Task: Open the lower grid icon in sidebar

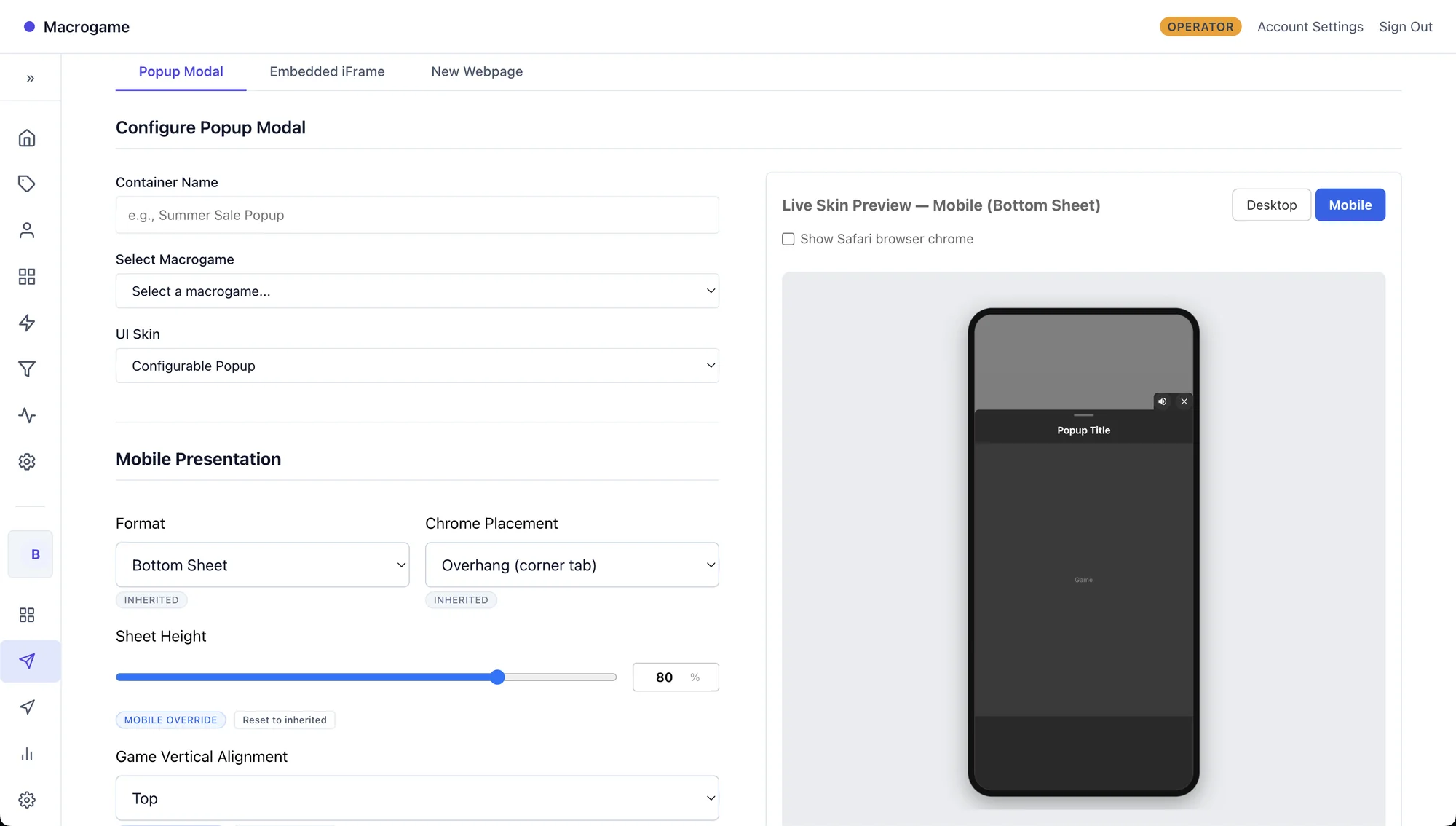Action: pos(27,615)
